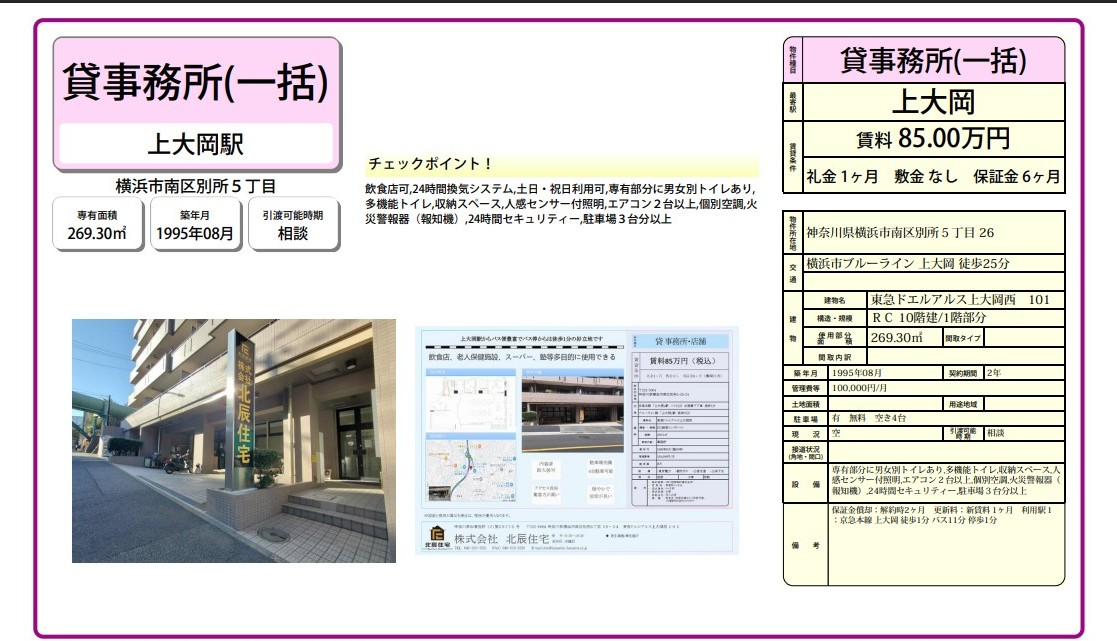Click the address 横浜市南区別所５丁目

196,187
